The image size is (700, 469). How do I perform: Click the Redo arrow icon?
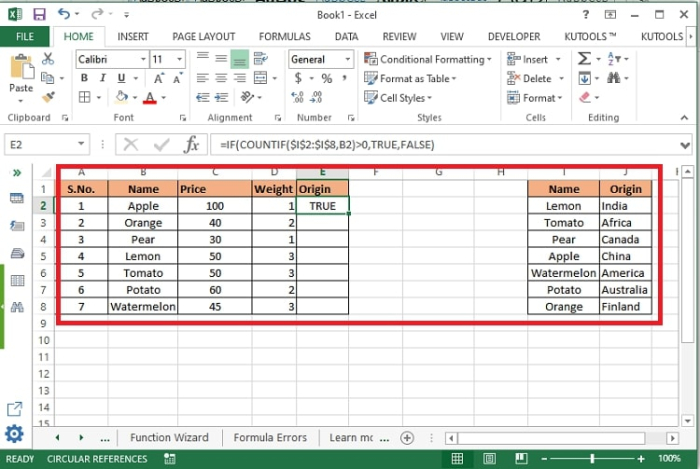coord(97,14)
